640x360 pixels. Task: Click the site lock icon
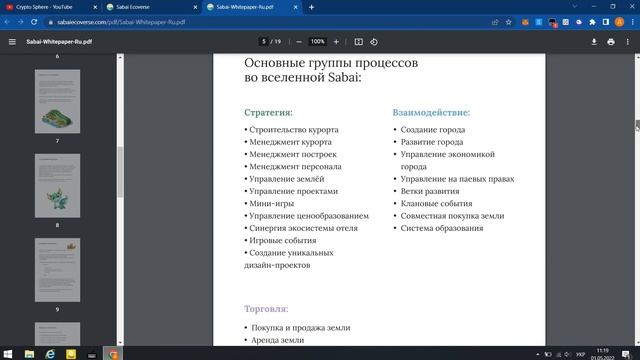coord(51,22)
